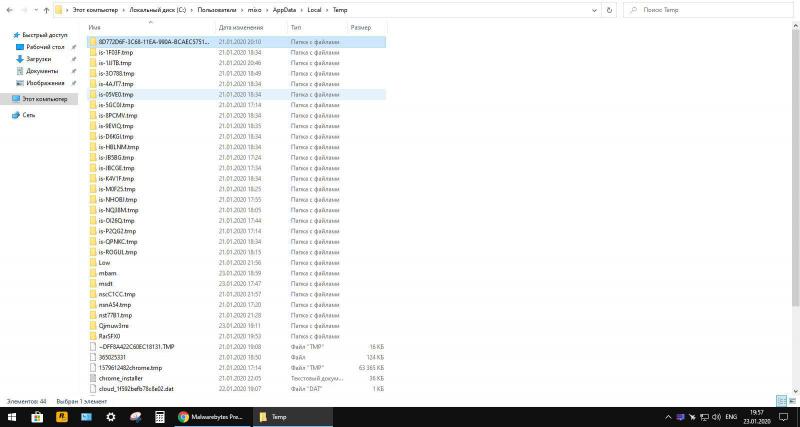The image size is (800, 427).
Task: Select the RarSFX0 folder icon
Action: pyautogui.click(x=92, y=336)
